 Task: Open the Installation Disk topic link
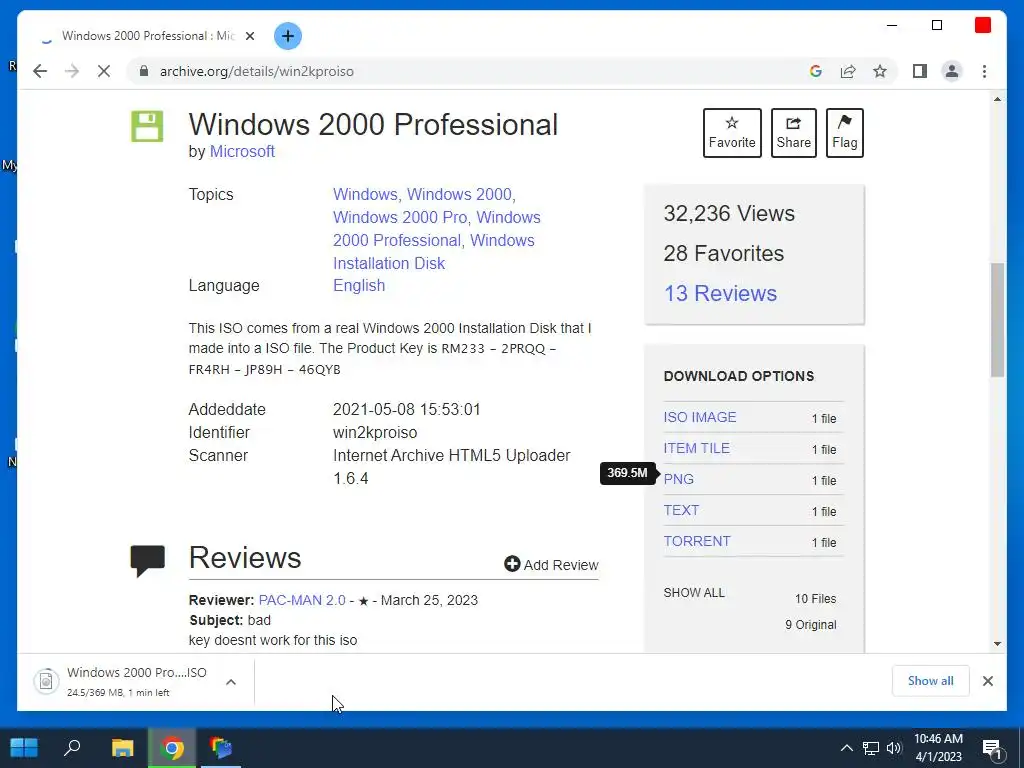[389, 263]
